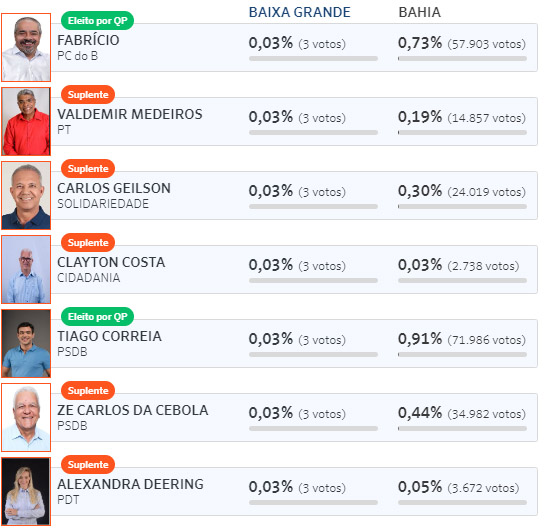Open Clayton Costa's candidate photo
Image resolution: width=544 pixels, height=531 pixels.
tap(26, 269)
